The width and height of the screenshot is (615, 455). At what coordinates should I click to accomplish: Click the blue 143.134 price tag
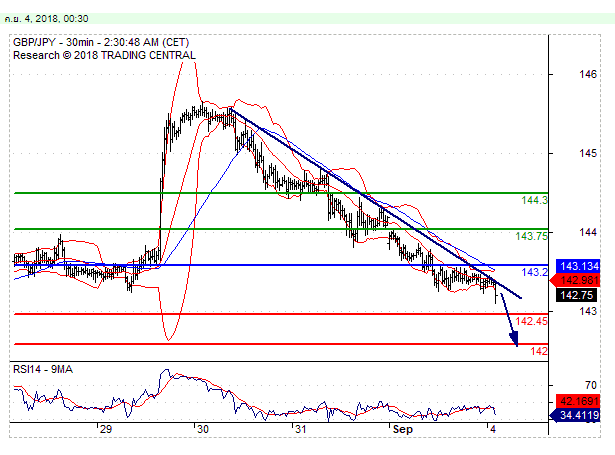(578, 266)
